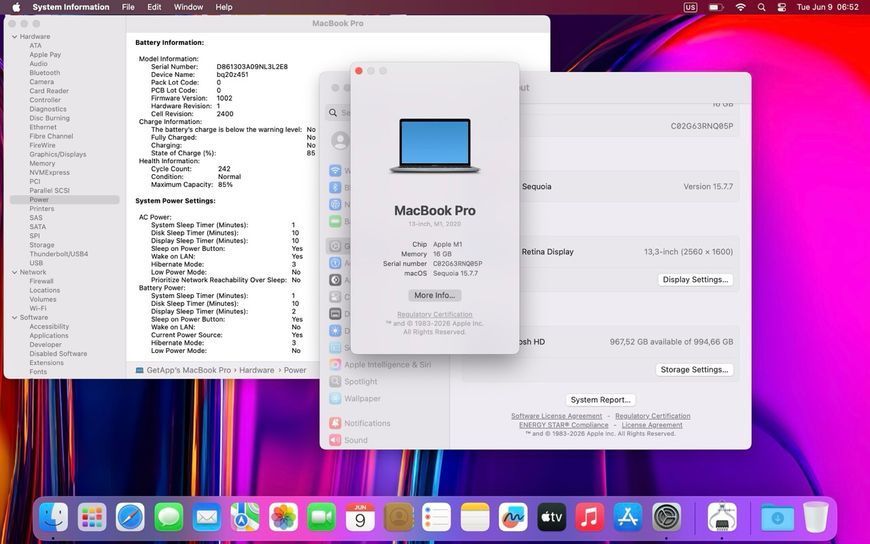This screenshot has height=544, width=870.
Task: Open App Store from the Dock
Action: click(628, 517)
